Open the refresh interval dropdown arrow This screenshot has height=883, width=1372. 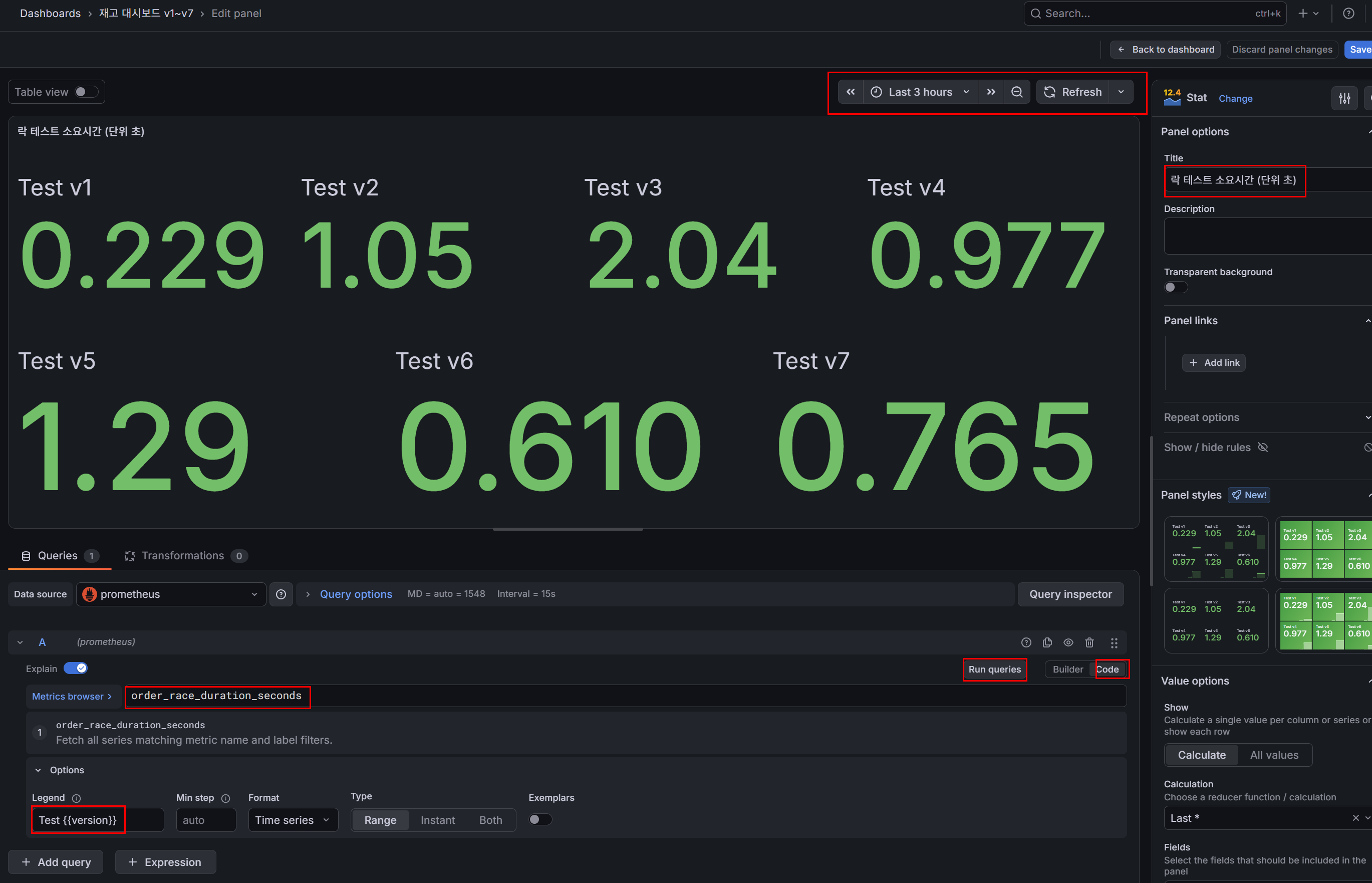coord(1121,92)
